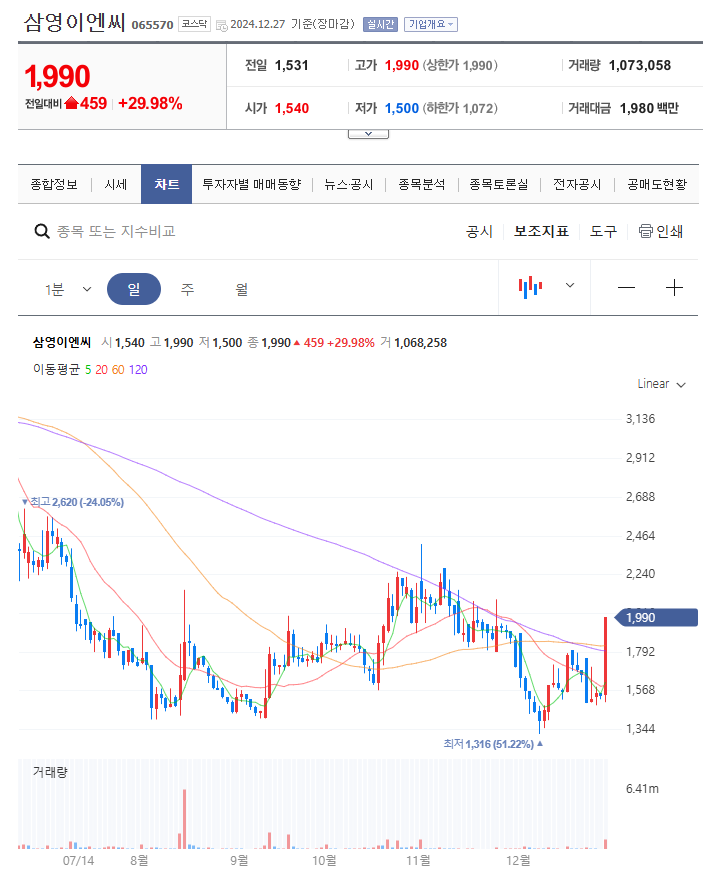Click the 07/14 date axis label
The height and width of the screenshot is (873, 703).
click(78, 861)
